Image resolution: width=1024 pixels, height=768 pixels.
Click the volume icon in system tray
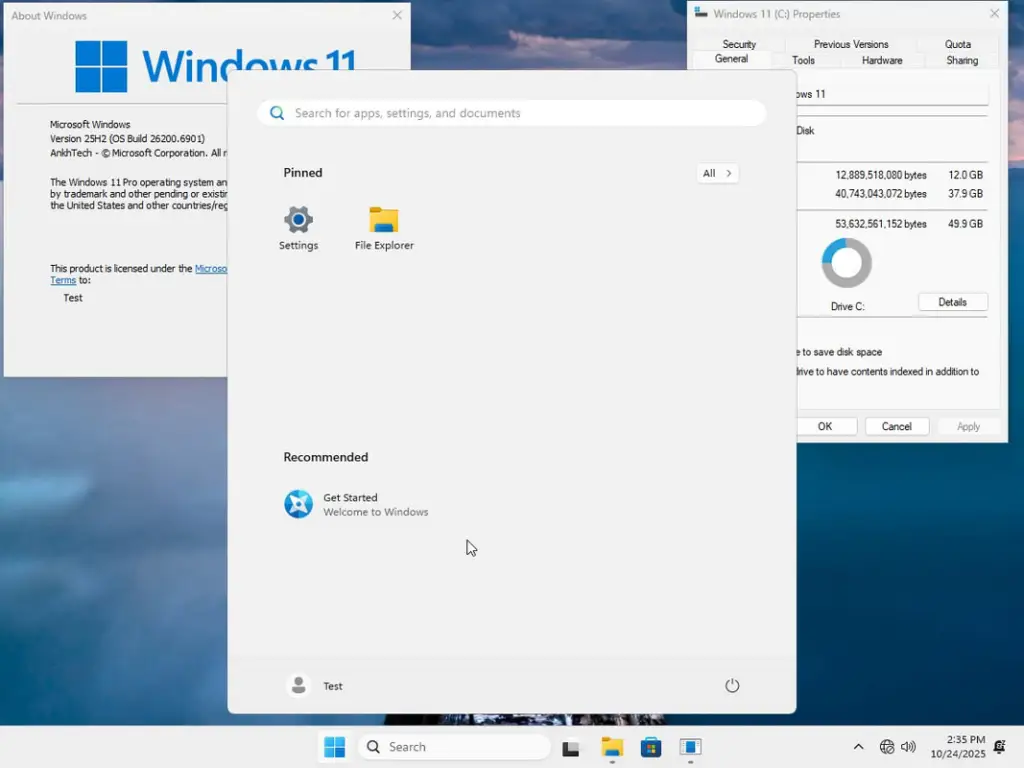908,746
